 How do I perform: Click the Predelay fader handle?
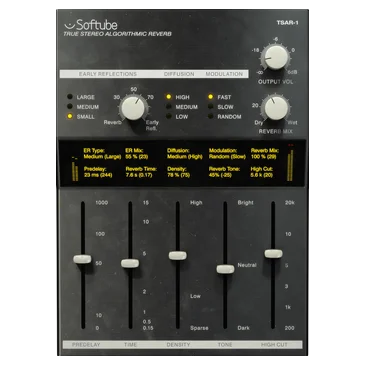point(82,259)
